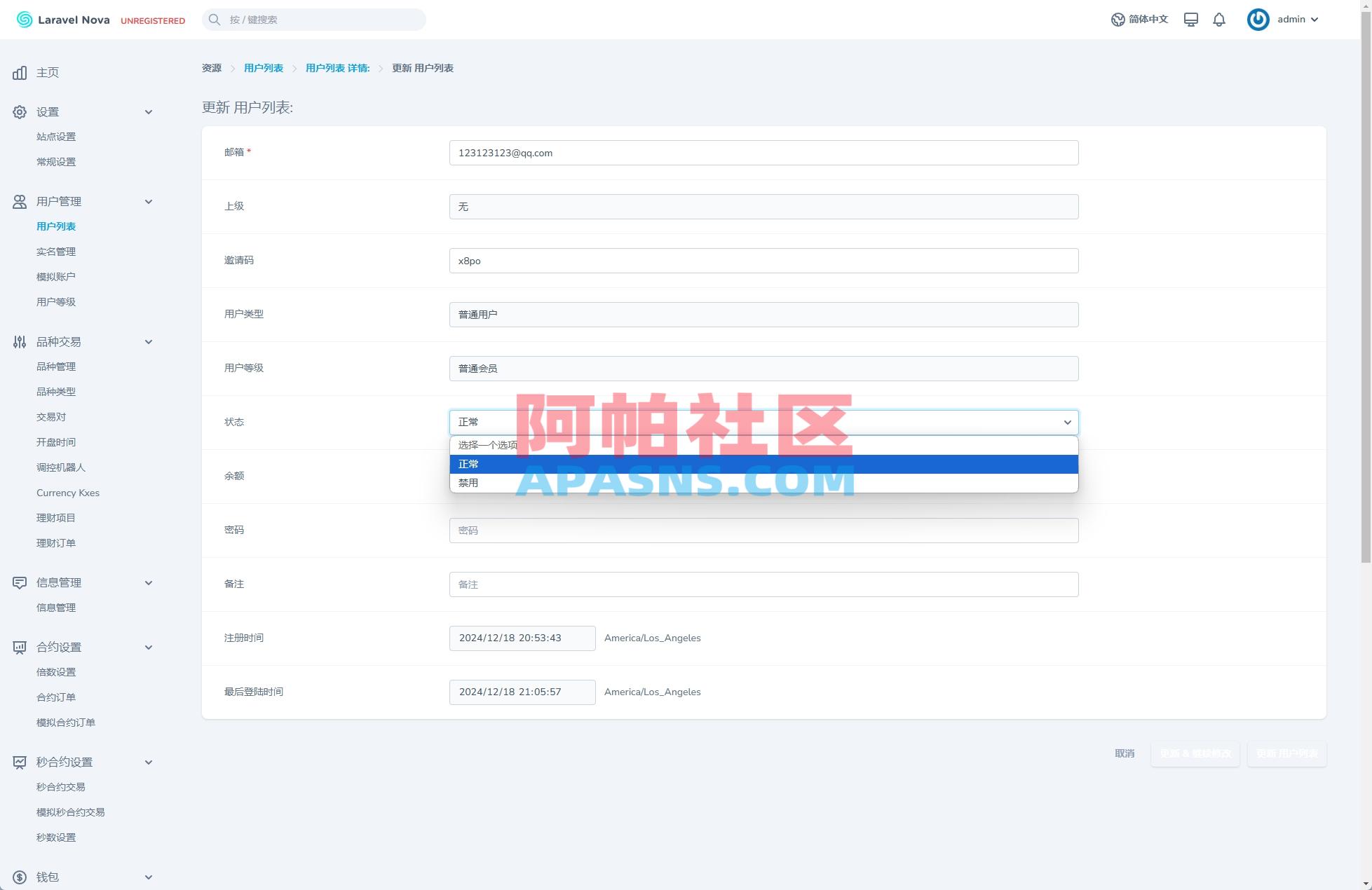Click the 主页 chart icon in sidebar

click(19, 72)
